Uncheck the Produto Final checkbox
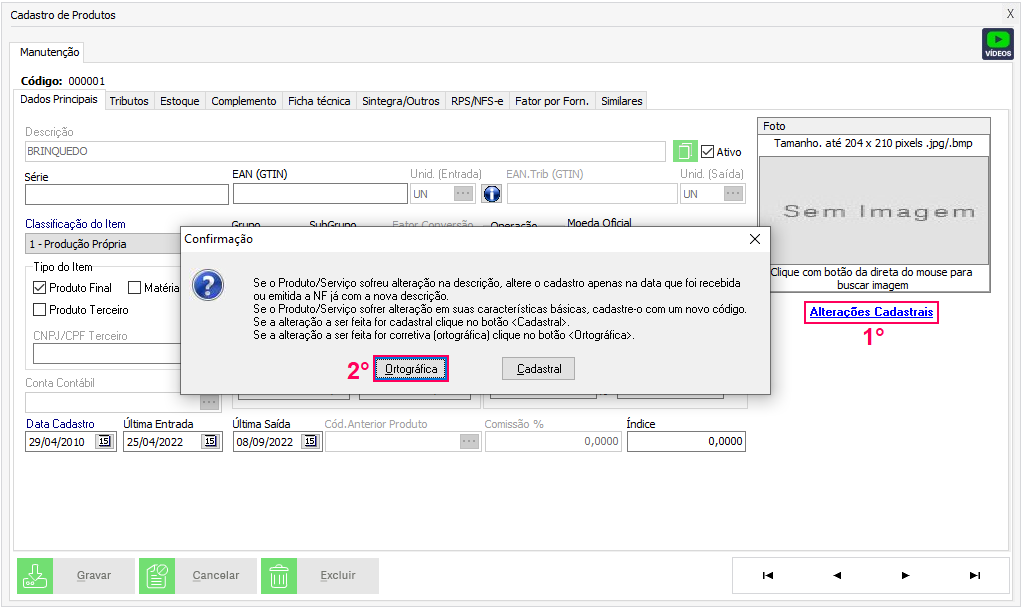Viewport: 1023px width, 608px height. tap(41, 288)
